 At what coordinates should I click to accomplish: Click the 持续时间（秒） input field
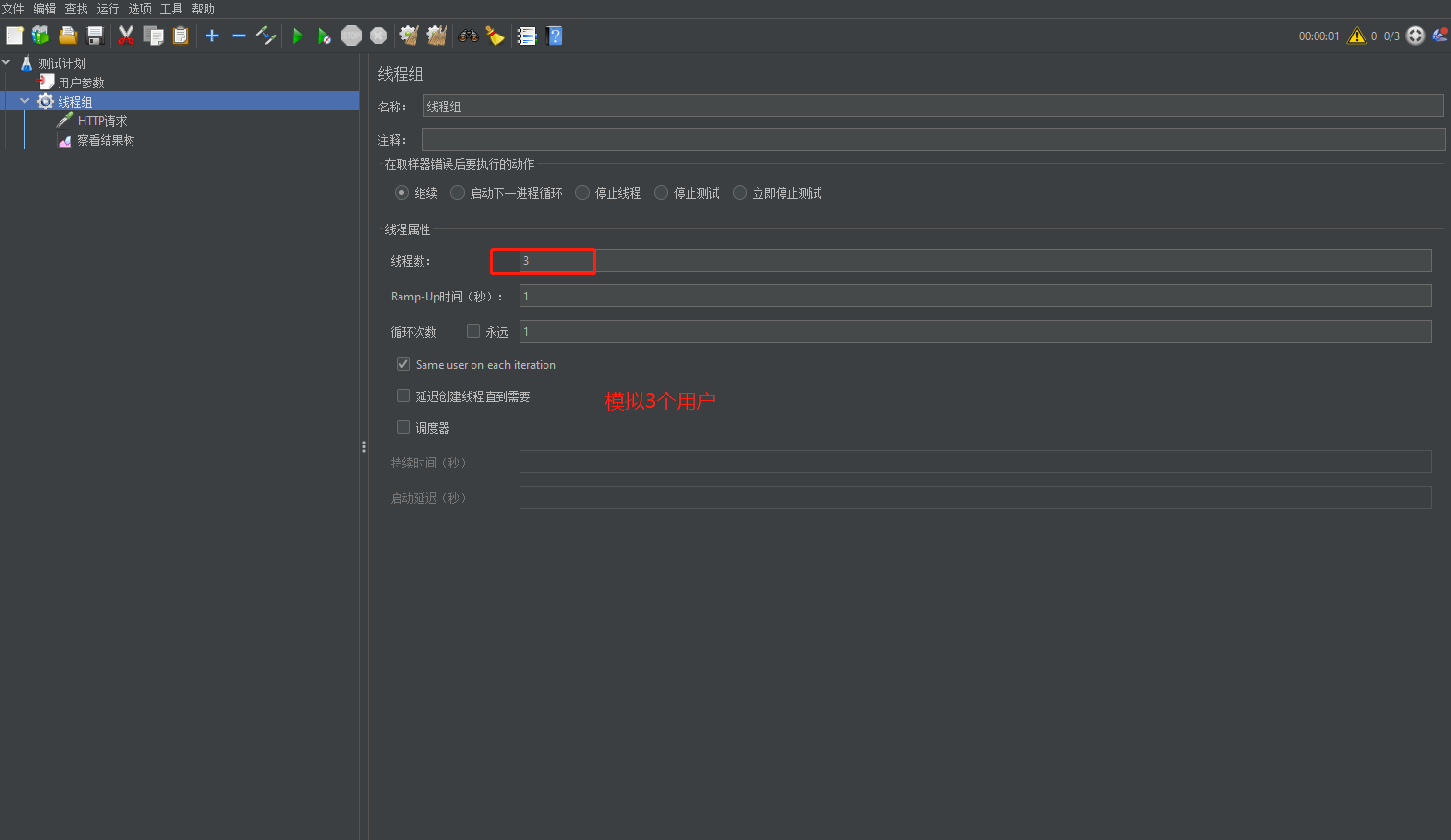click(x=975, y=462)
